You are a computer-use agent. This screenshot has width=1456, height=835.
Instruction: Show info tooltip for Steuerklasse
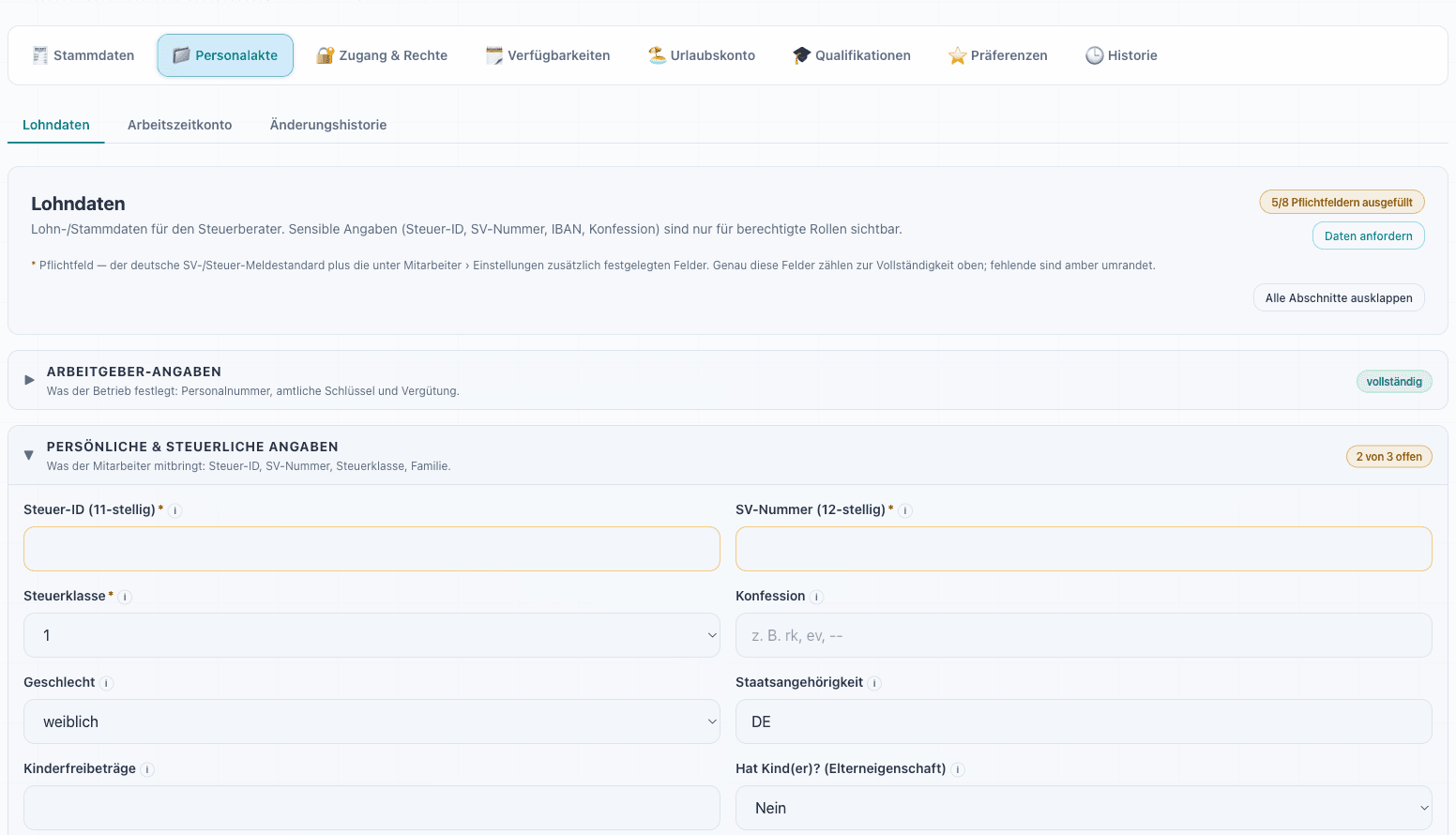pyautogui.click(x=126, y=597)
